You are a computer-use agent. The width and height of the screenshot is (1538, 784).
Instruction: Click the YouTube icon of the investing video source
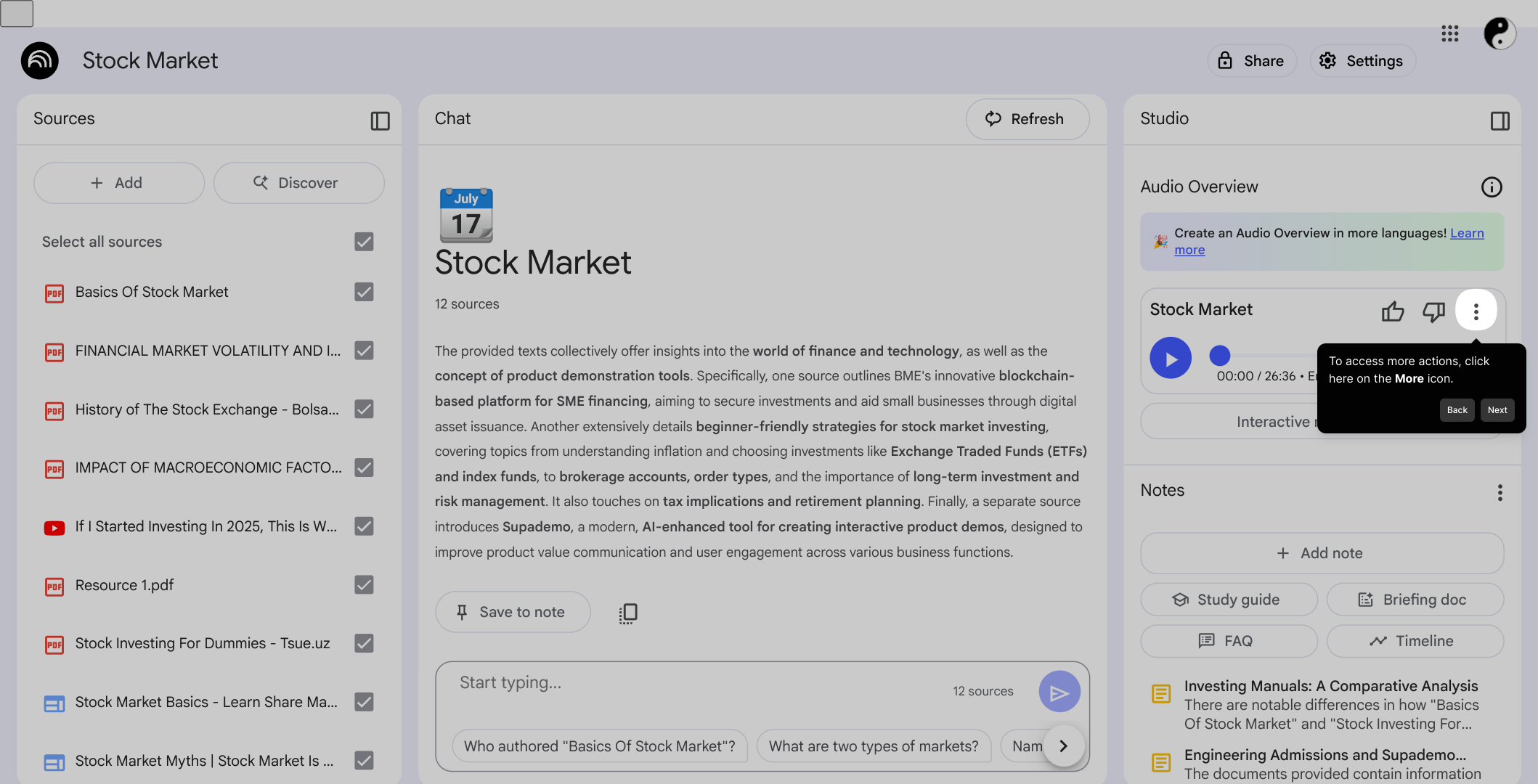[54, 528]
